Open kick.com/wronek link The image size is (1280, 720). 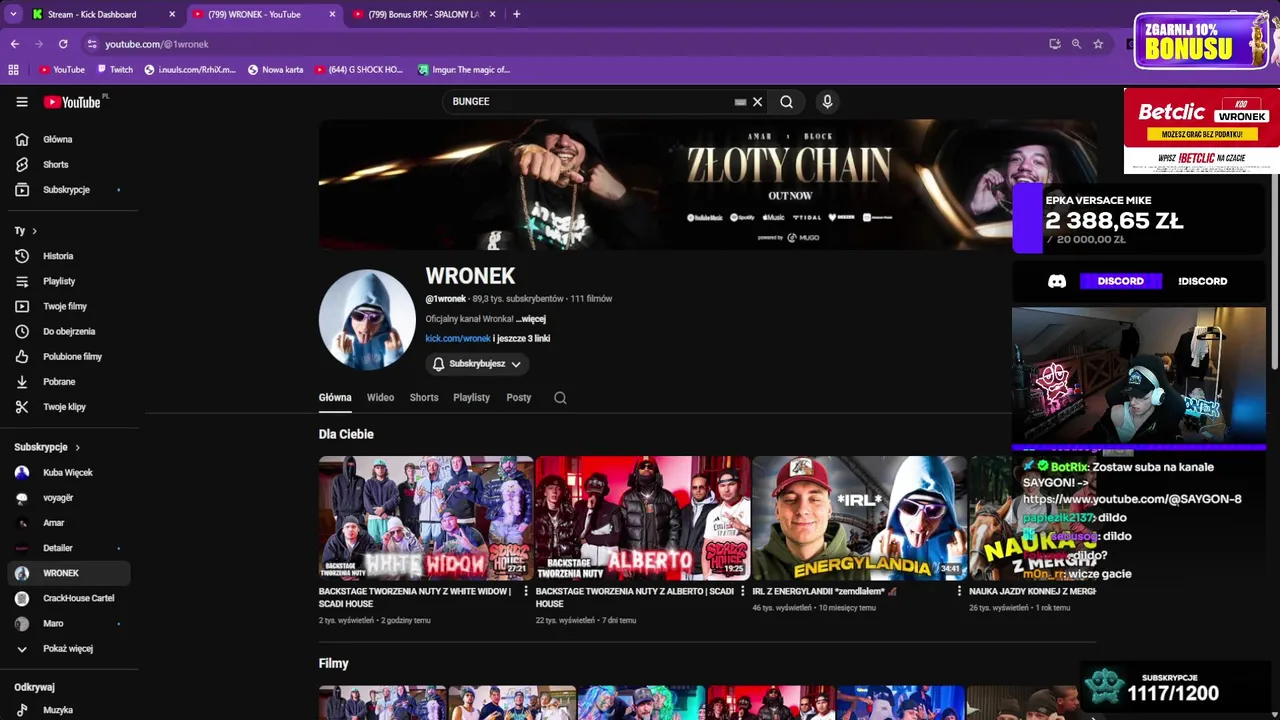coord(458,339)
